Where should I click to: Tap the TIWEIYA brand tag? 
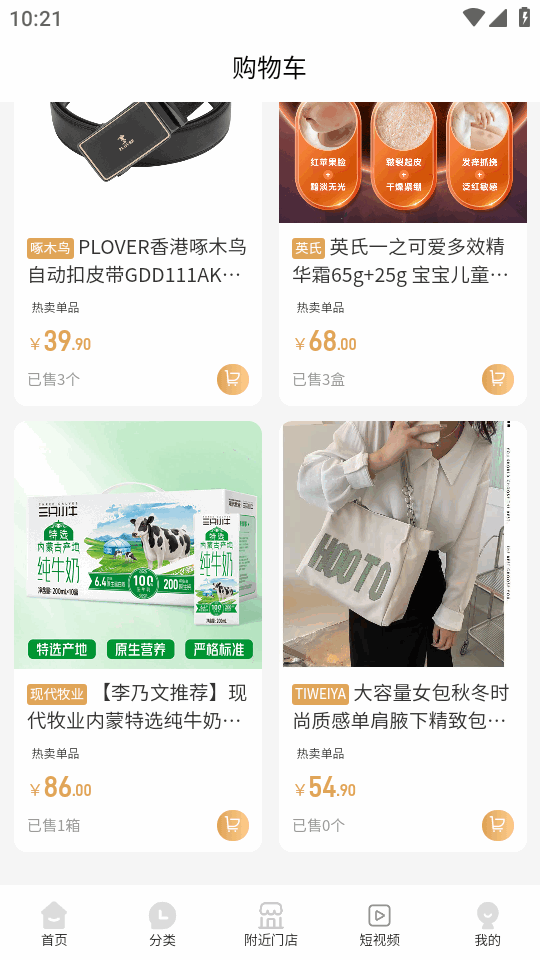pyautogui.click(x=320, y=694)
